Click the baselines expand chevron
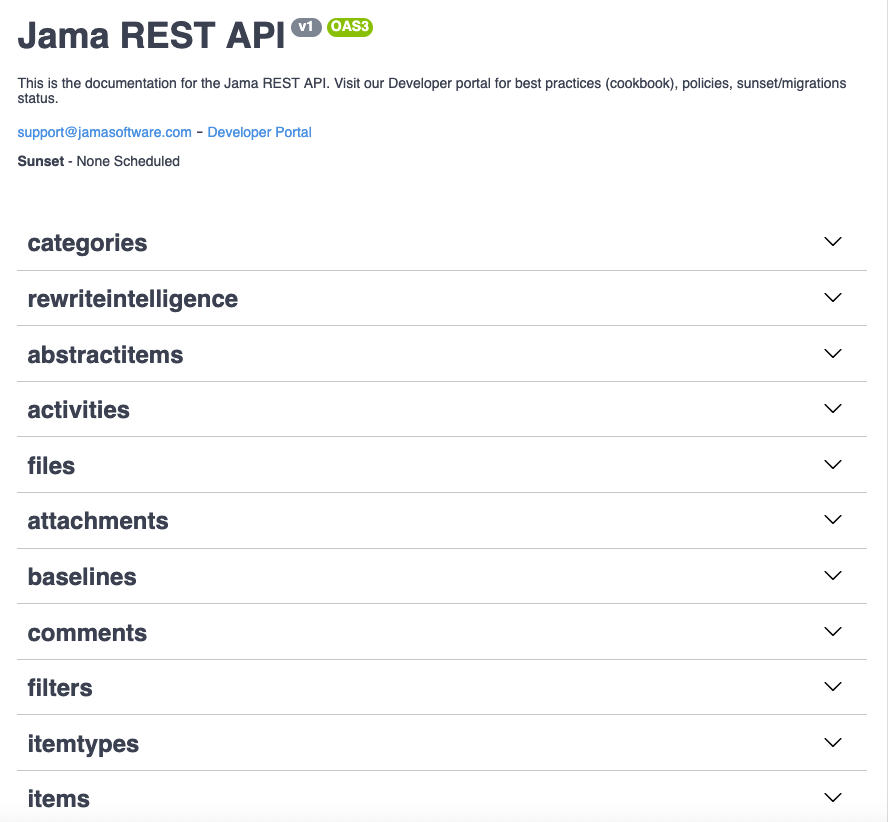The width and height of the screenshot is (888, 822). click(x=832, y=576)
